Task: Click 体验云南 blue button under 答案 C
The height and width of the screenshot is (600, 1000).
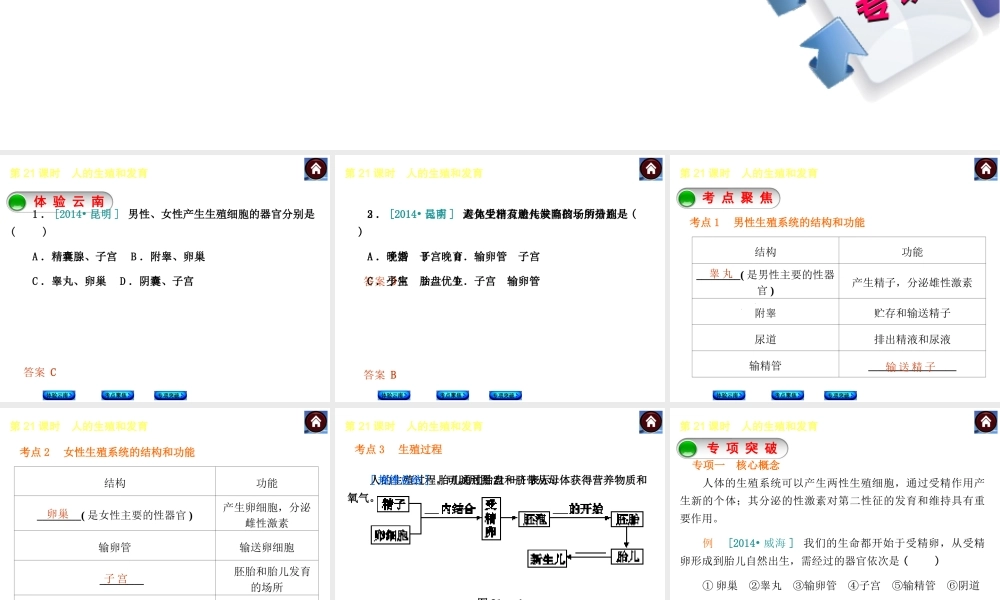Action: click(x=59, y=395)
